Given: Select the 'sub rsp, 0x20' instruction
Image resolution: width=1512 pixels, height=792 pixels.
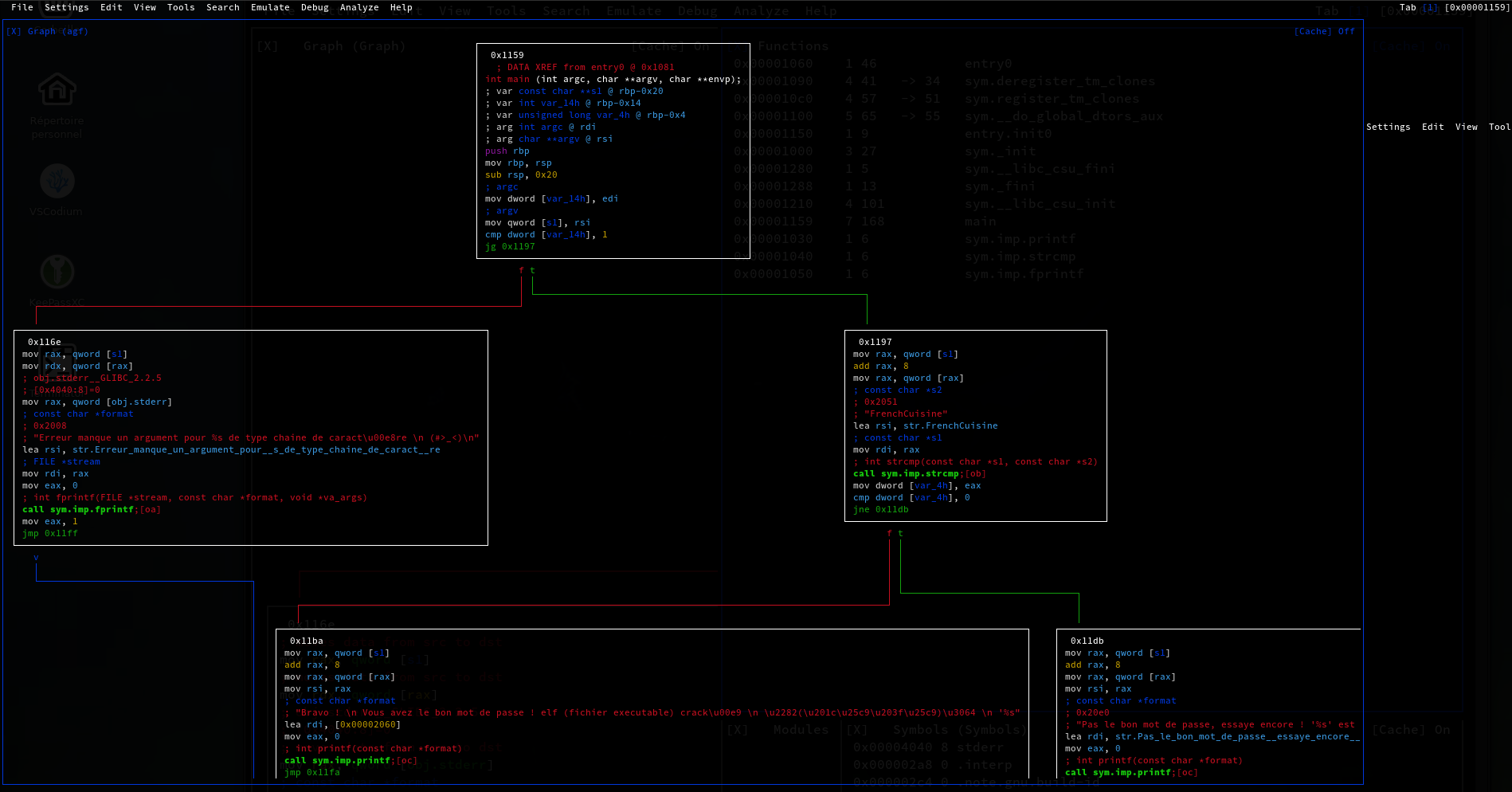Looking at the screenshot, I should [521, 174].
